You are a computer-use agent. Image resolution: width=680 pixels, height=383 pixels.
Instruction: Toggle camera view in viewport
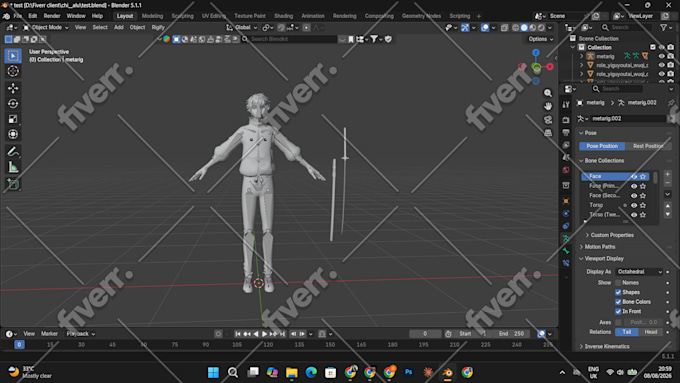click(x=548, y=120)
